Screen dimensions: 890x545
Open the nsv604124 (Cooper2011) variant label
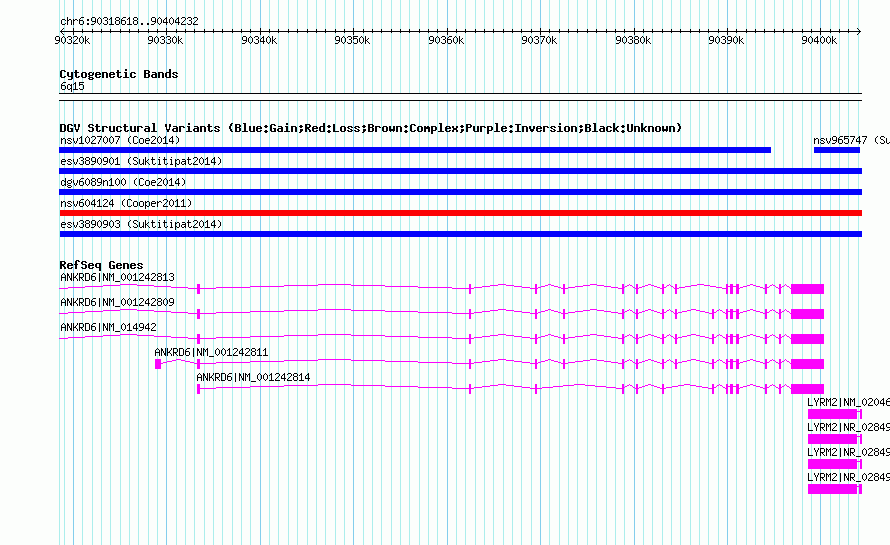126,203
